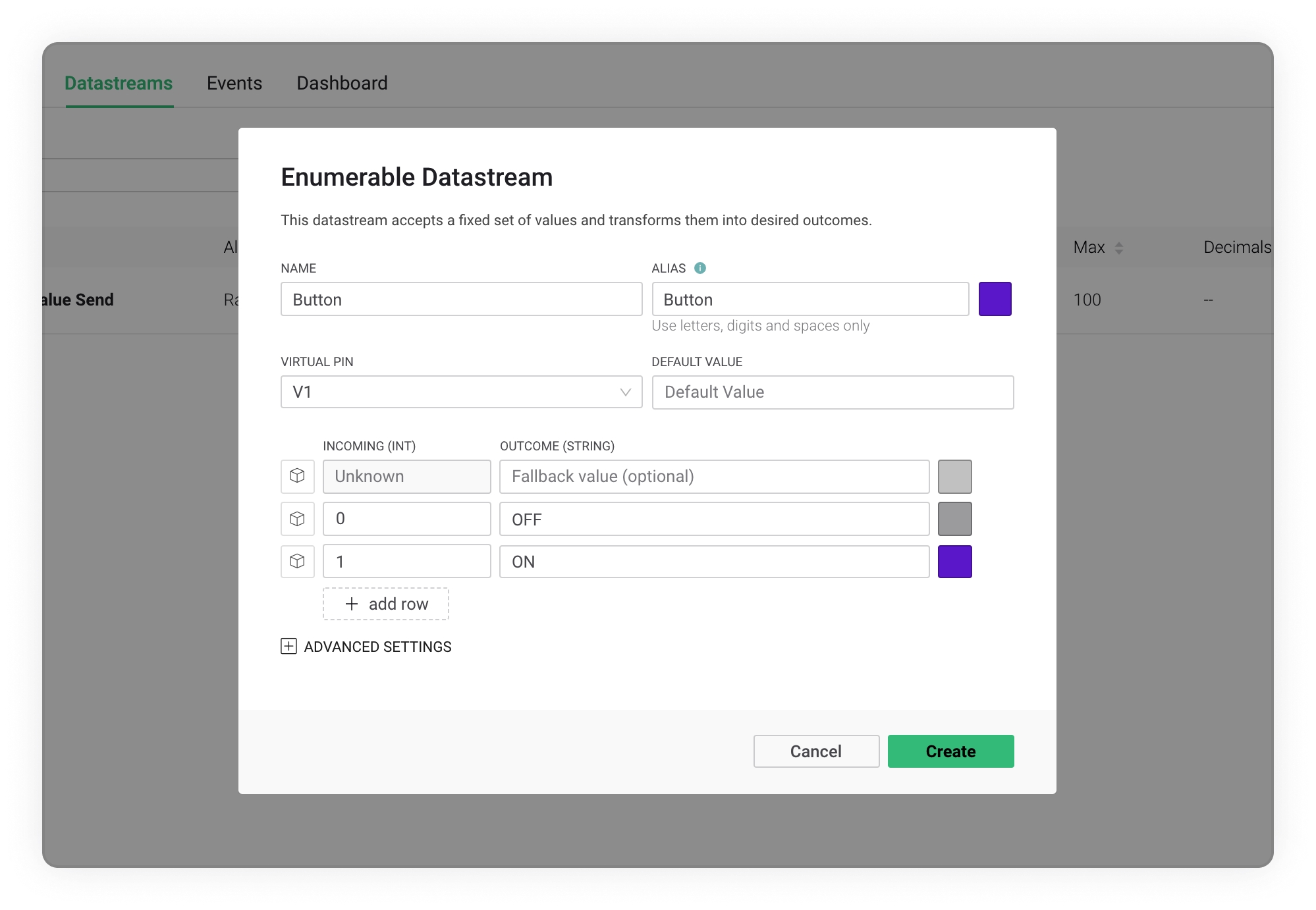This screenshot has width=1316, height=910.
Task: Click into the Name field
Action: pyautogui.click(x=461, y=300)
